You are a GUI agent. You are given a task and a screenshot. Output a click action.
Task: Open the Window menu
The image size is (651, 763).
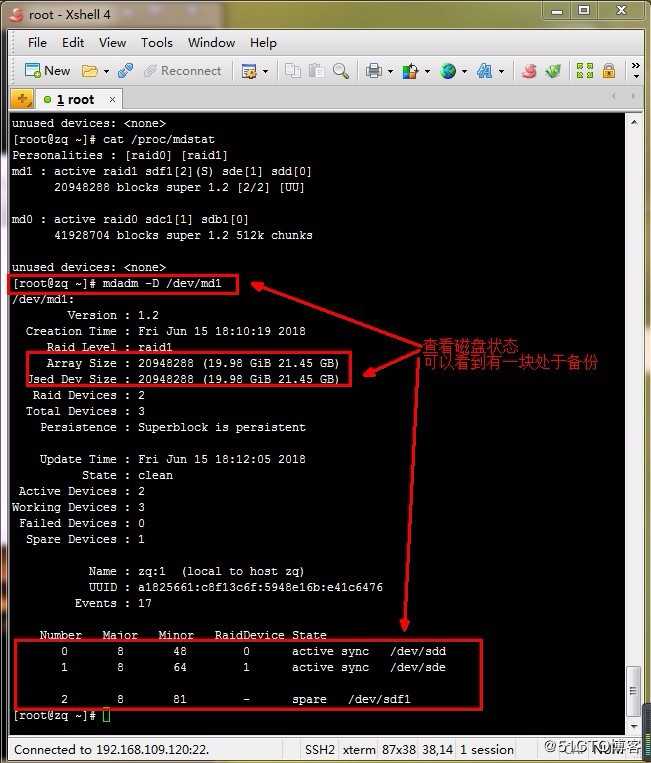211,43
